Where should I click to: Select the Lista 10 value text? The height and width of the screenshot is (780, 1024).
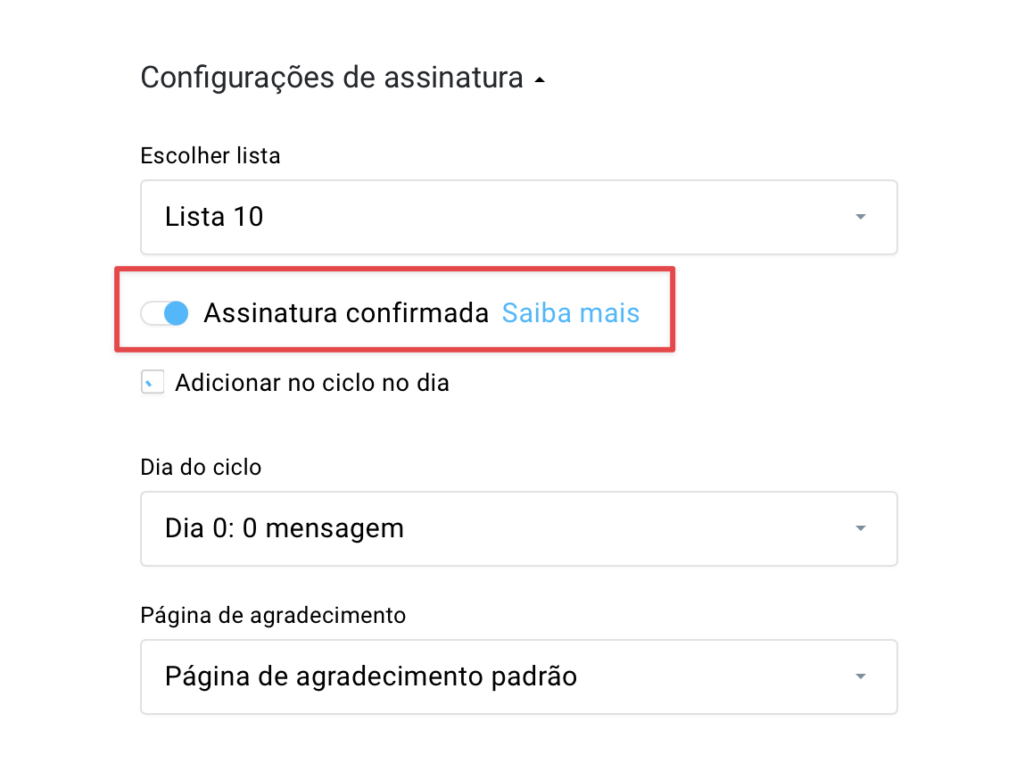pyautogui.click(x=214, y=217)
